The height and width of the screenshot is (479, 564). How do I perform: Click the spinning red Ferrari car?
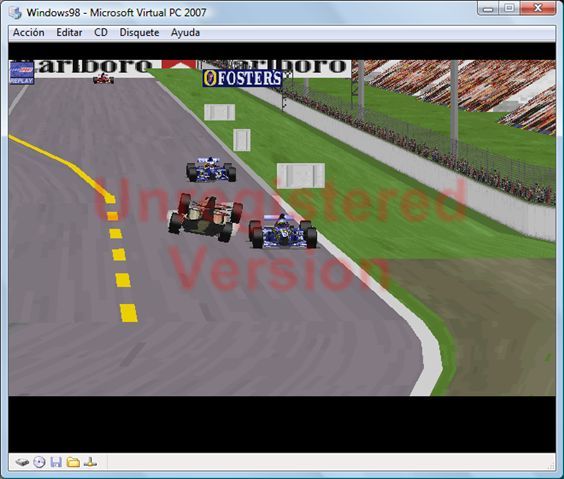pyautogui.click(x=205, y=217)
